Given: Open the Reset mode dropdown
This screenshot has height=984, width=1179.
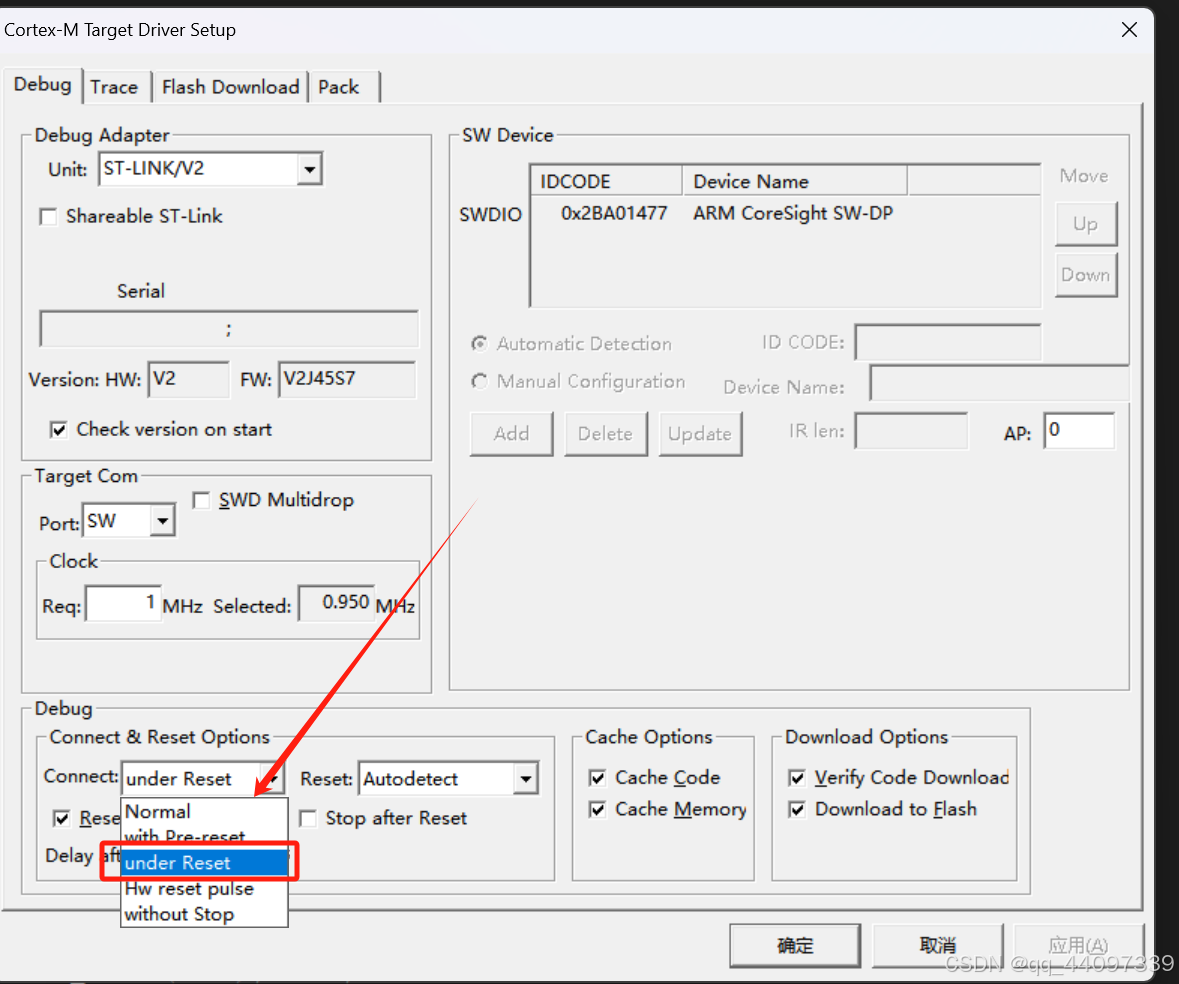Looking at the screenshot, I should coord(524,778).
